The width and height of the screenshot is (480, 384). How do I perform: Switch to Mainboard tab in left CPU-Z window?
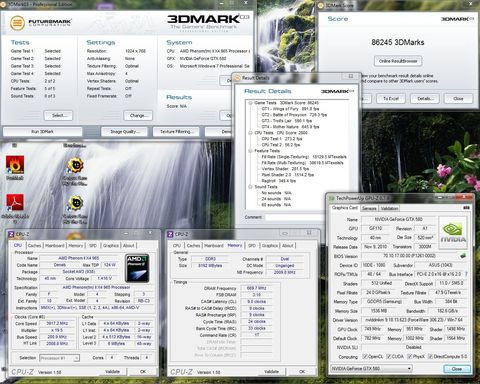pos(55,245)
